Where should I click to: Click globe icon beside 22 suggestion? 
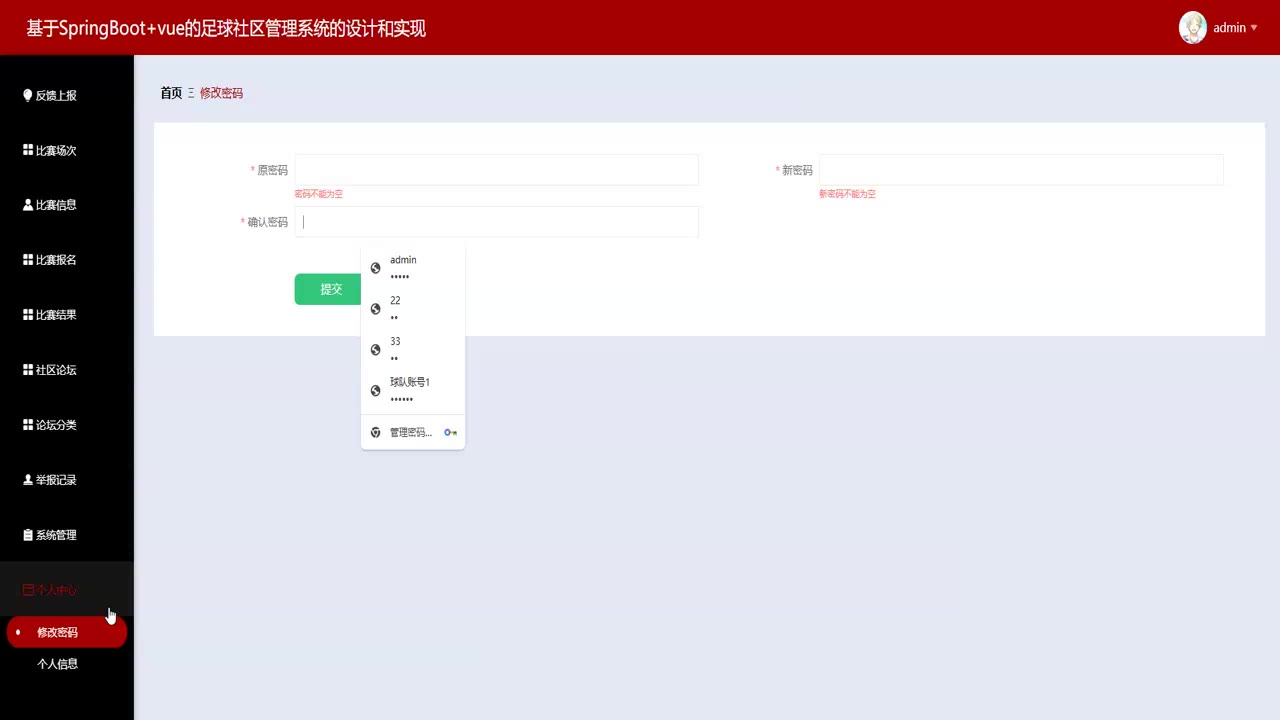pos(376,309)
